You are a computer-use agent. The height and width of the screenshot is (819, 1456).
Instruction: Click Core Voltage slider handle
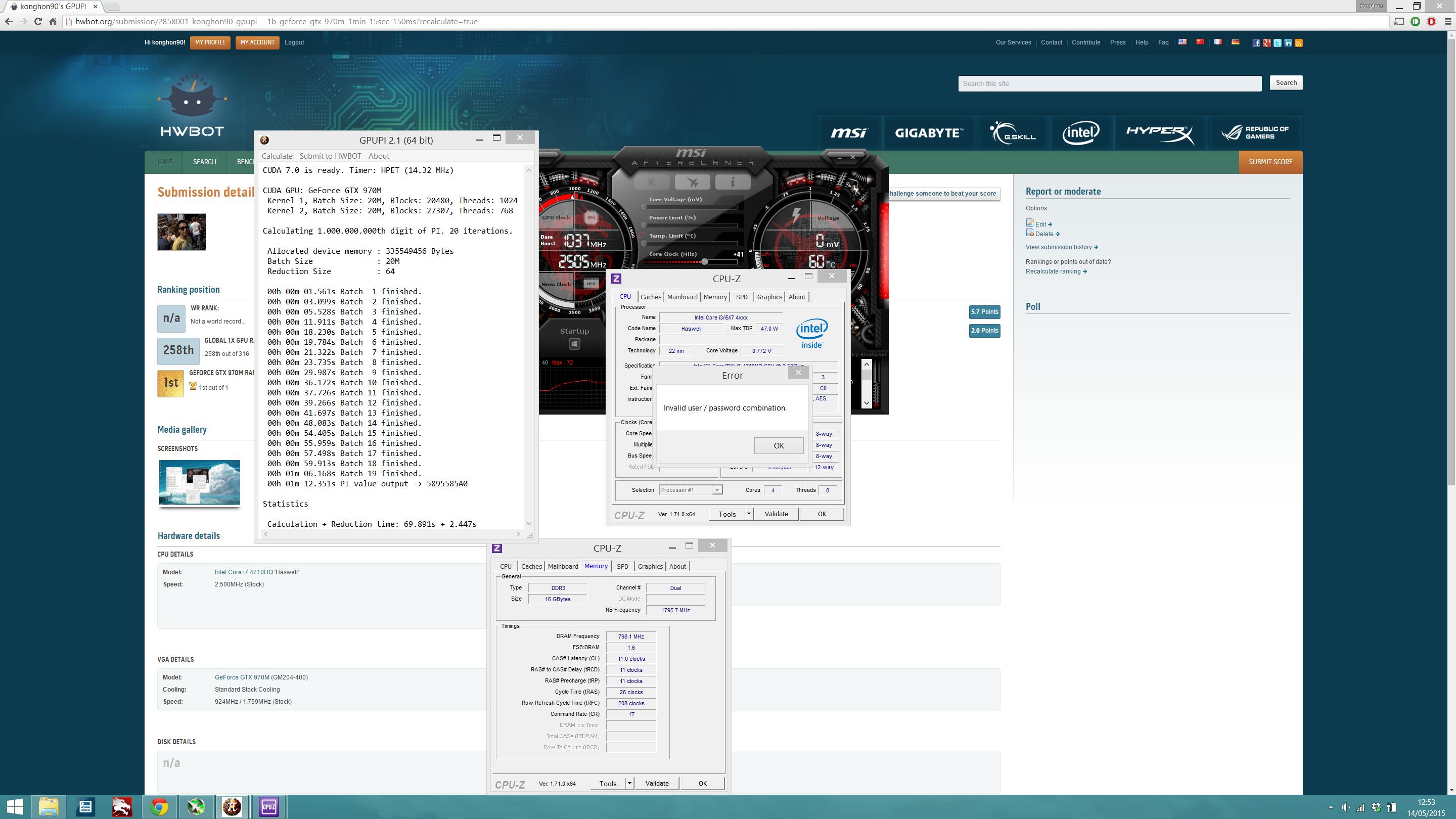[x=644, y=207]
